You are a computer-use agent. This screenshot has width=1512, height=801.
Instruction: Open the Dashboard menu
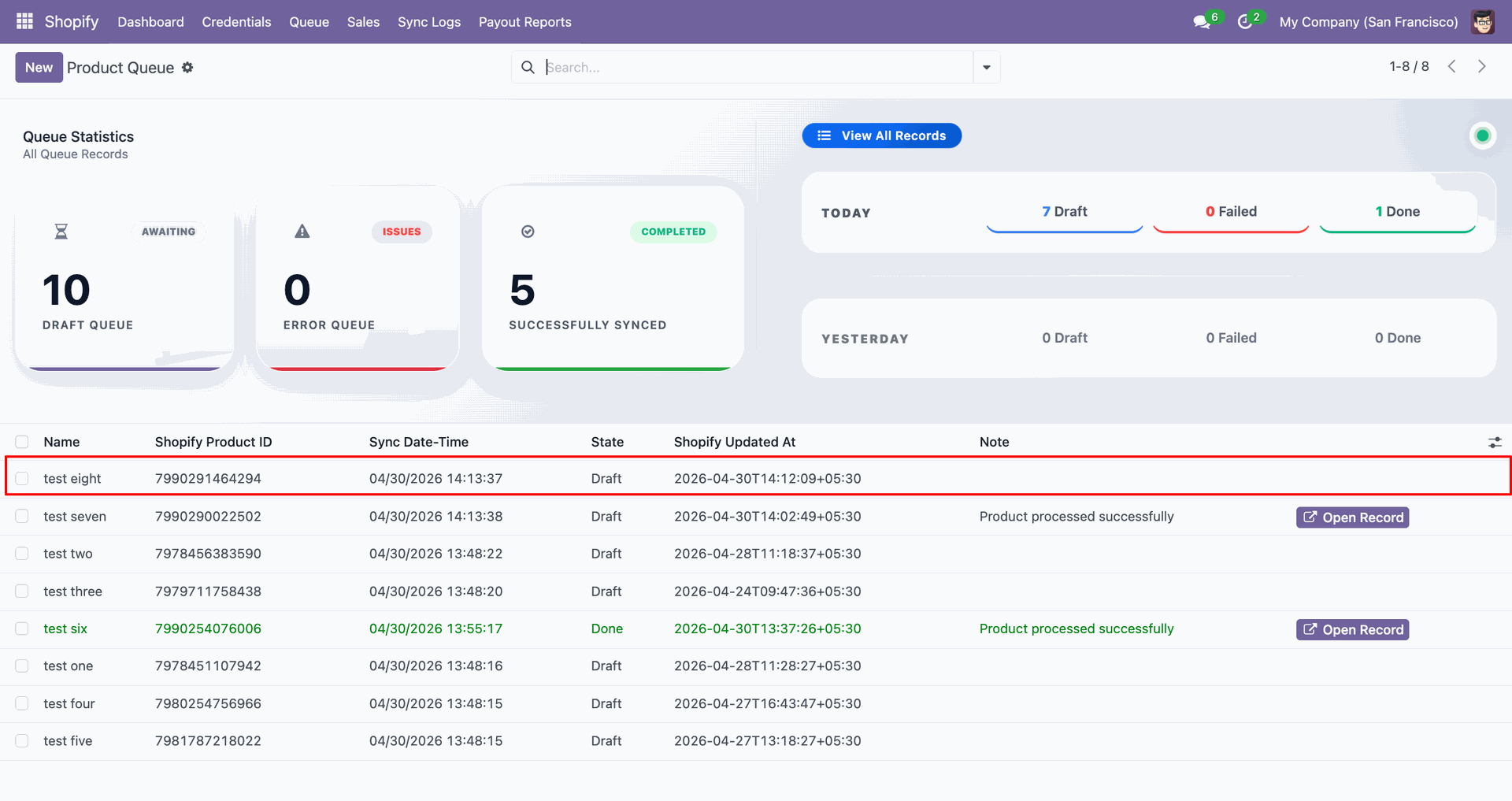[x=150, y=22]
